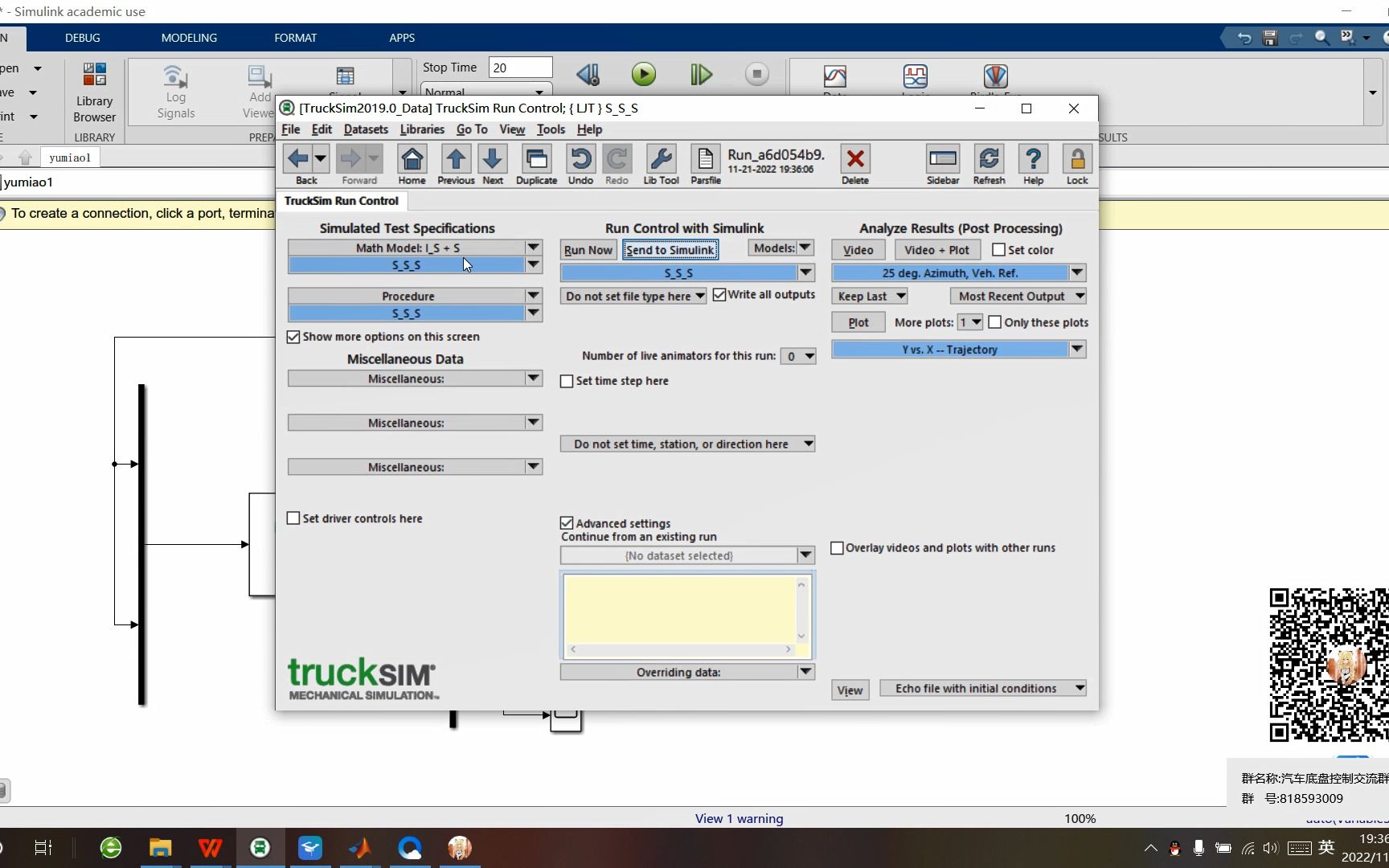Enable Set driver controls here
This screenshot has width=1389, height=868.
point(293,518)
